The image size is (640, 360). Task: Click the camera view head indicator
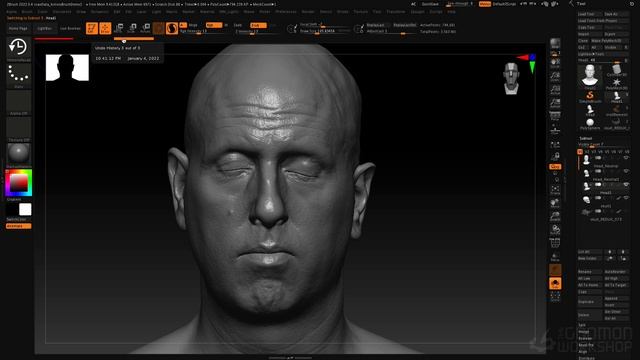pos(511,78)
